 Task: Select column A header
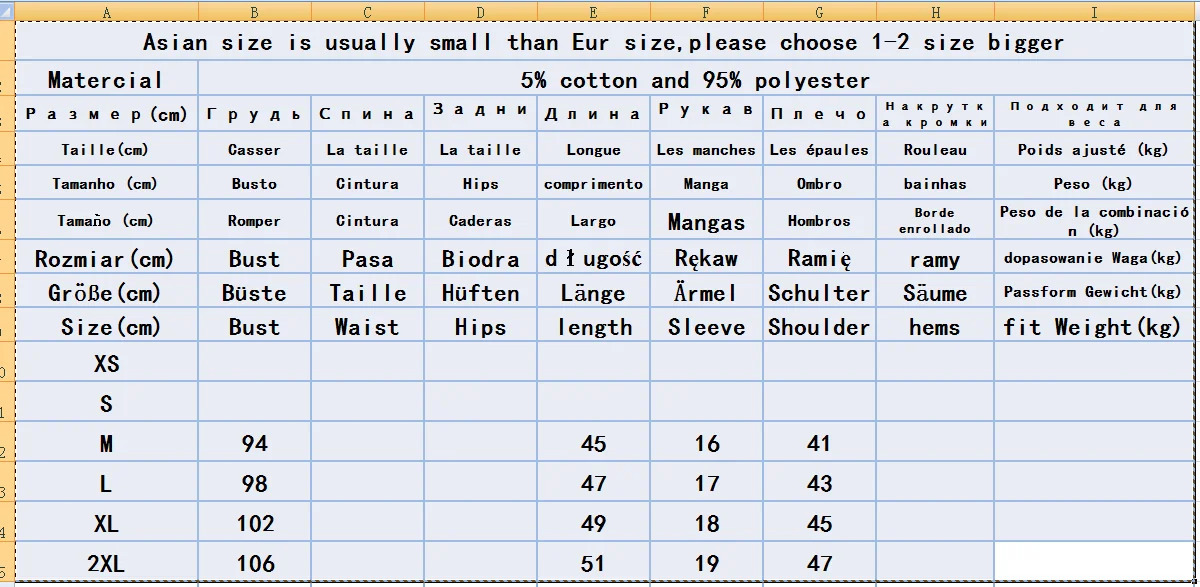[106, 12]
